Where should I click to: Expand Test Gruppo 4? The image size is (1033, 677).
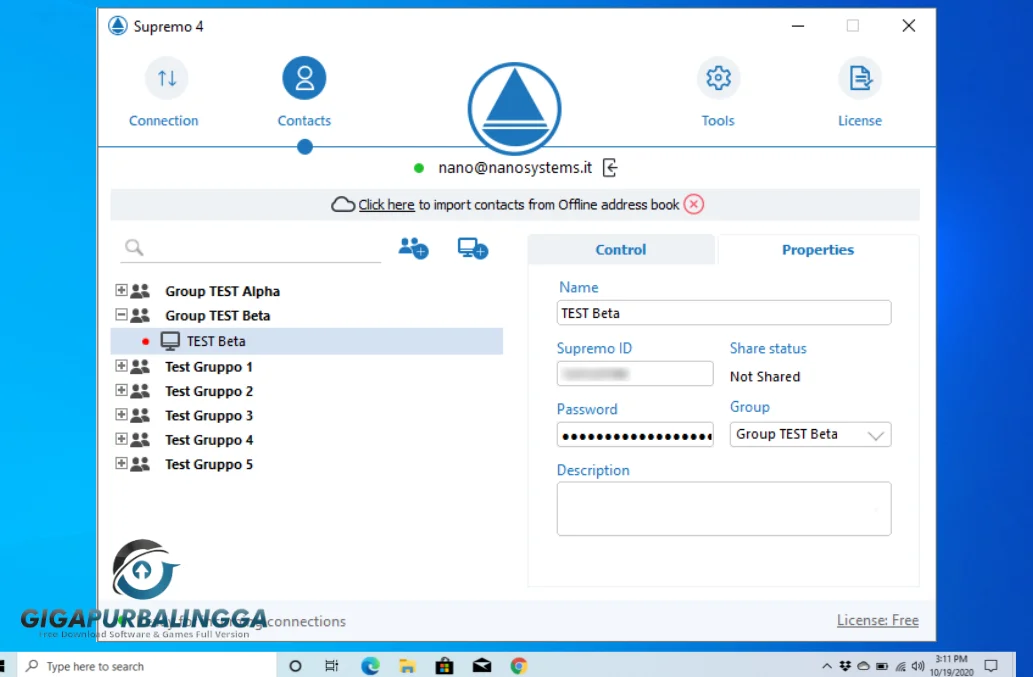coord(121,439)
